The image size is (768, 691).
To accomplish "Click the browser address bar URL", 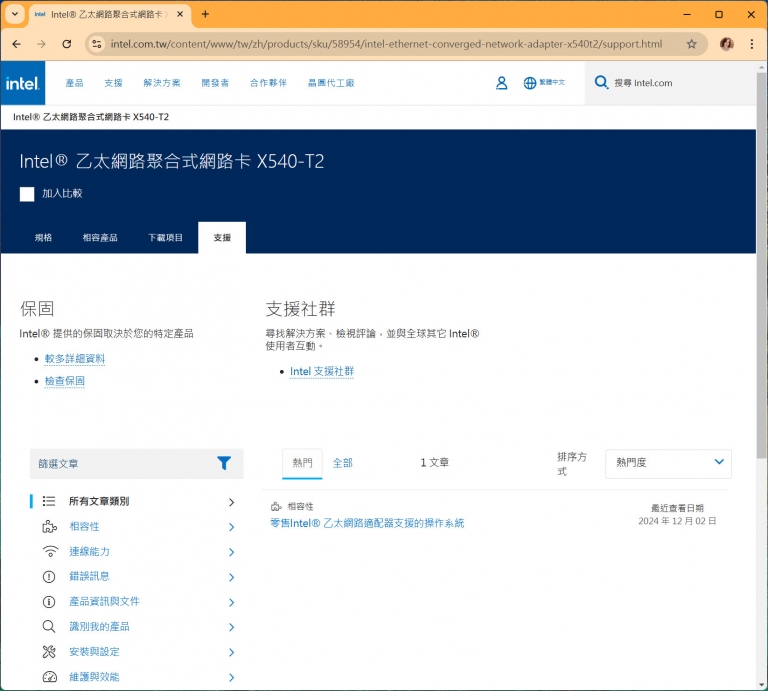I will 386,44.
